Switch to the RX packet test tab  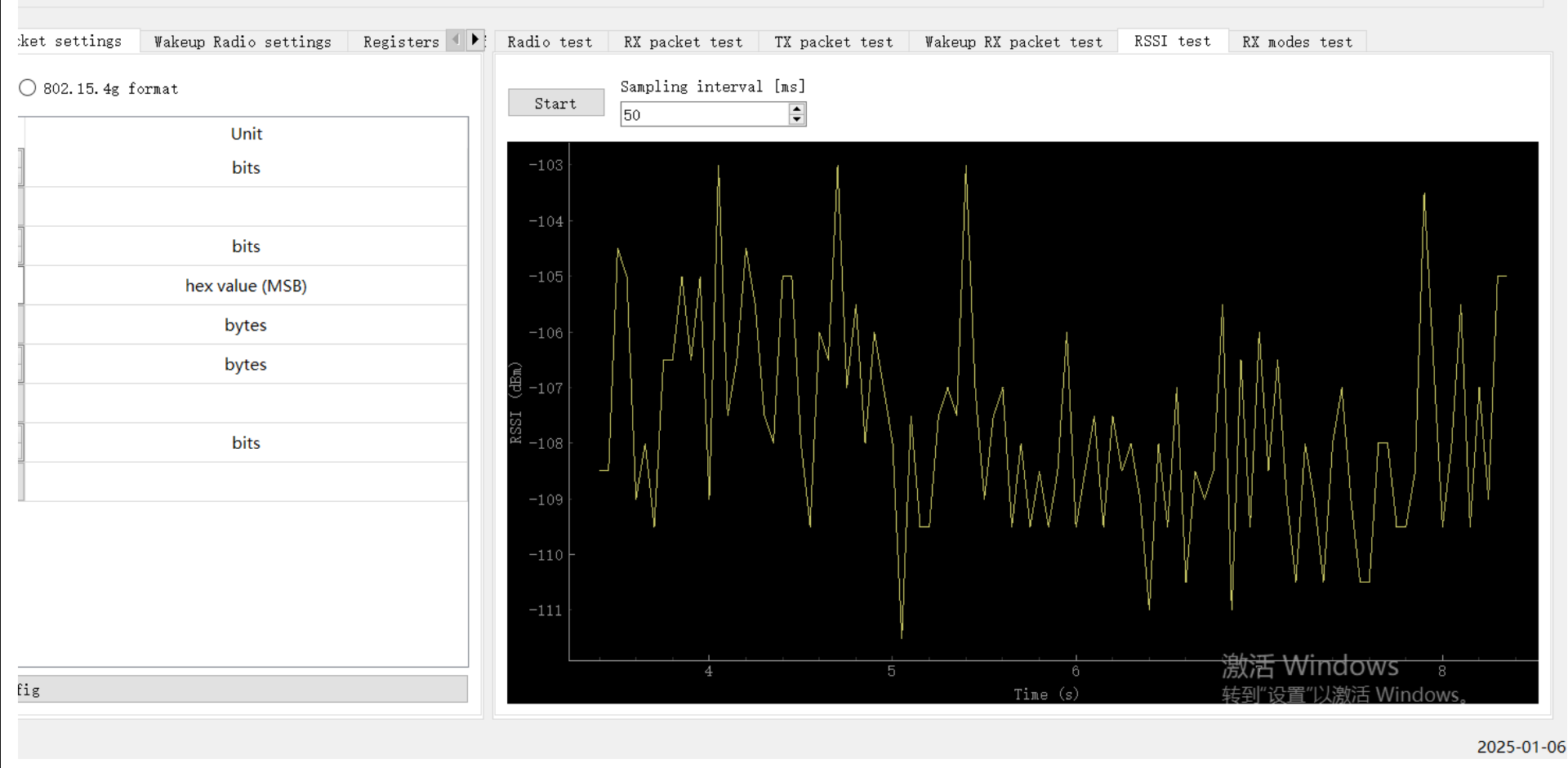tap(683, 42)
